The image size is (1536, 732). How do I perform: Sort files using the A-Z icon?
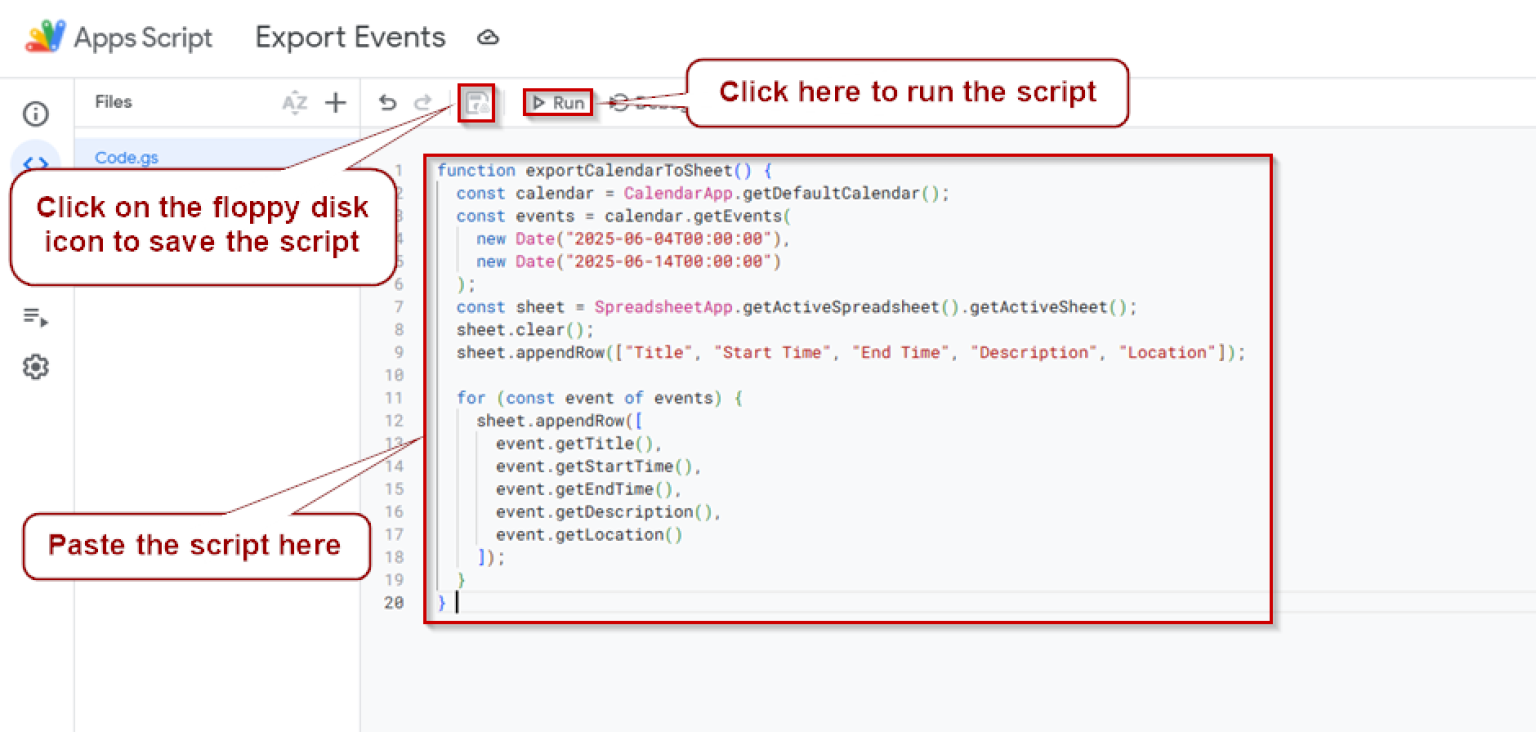point(295,101)
